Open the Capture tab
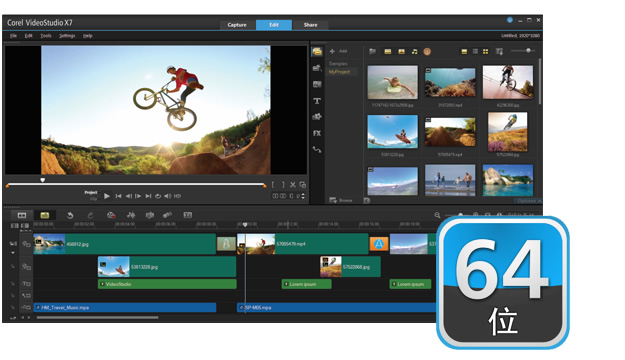 click(237, 25)
